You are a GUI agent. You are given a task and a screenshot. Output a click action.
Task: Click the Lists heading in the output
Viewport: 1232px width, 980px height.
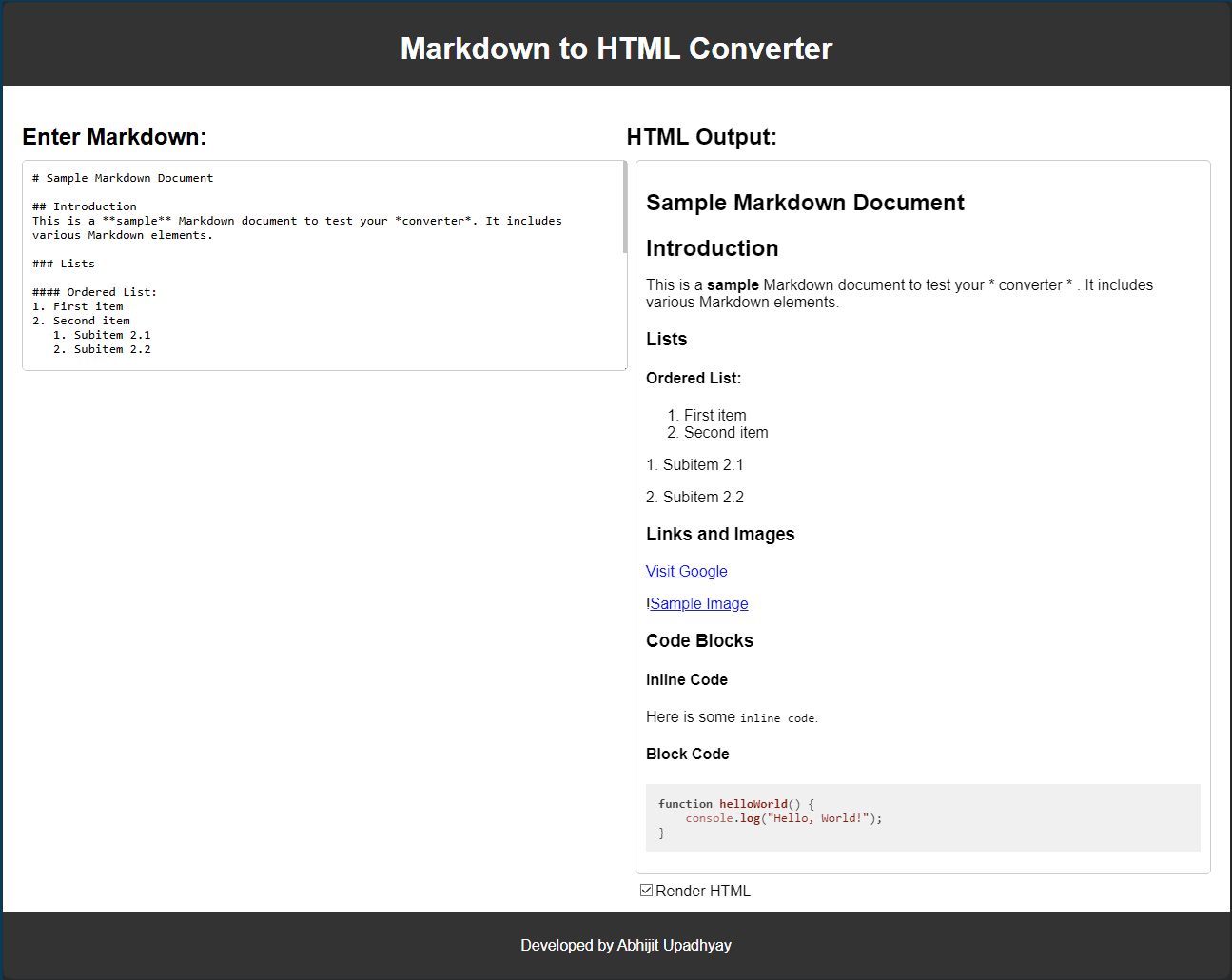point(666,339)
